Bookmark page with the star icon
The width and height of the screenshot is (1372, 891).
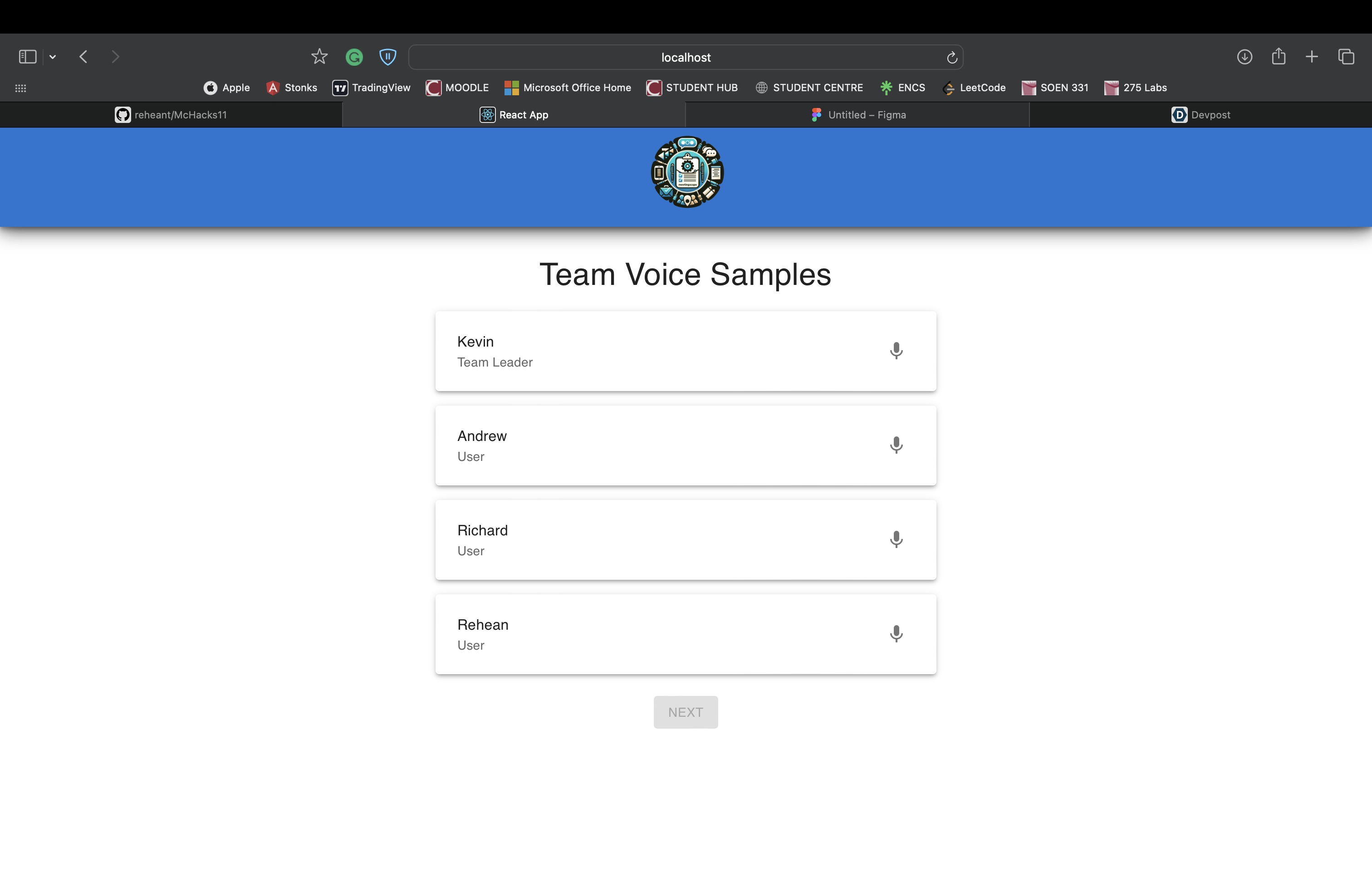319,57
